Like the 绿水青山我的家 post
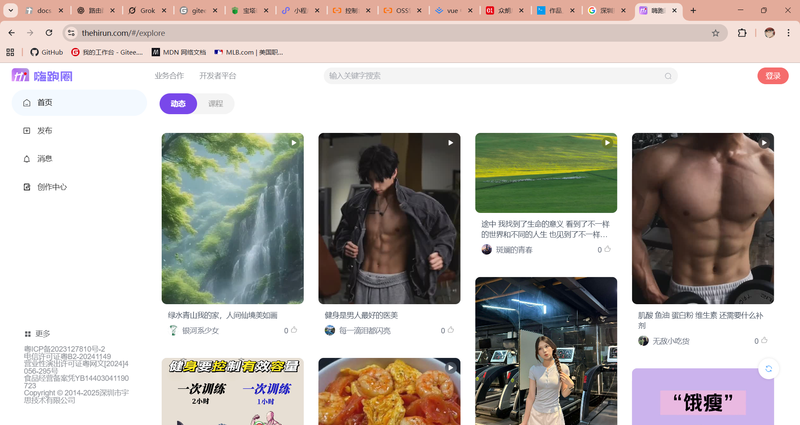Screen dimensions: 800x425 294,330
